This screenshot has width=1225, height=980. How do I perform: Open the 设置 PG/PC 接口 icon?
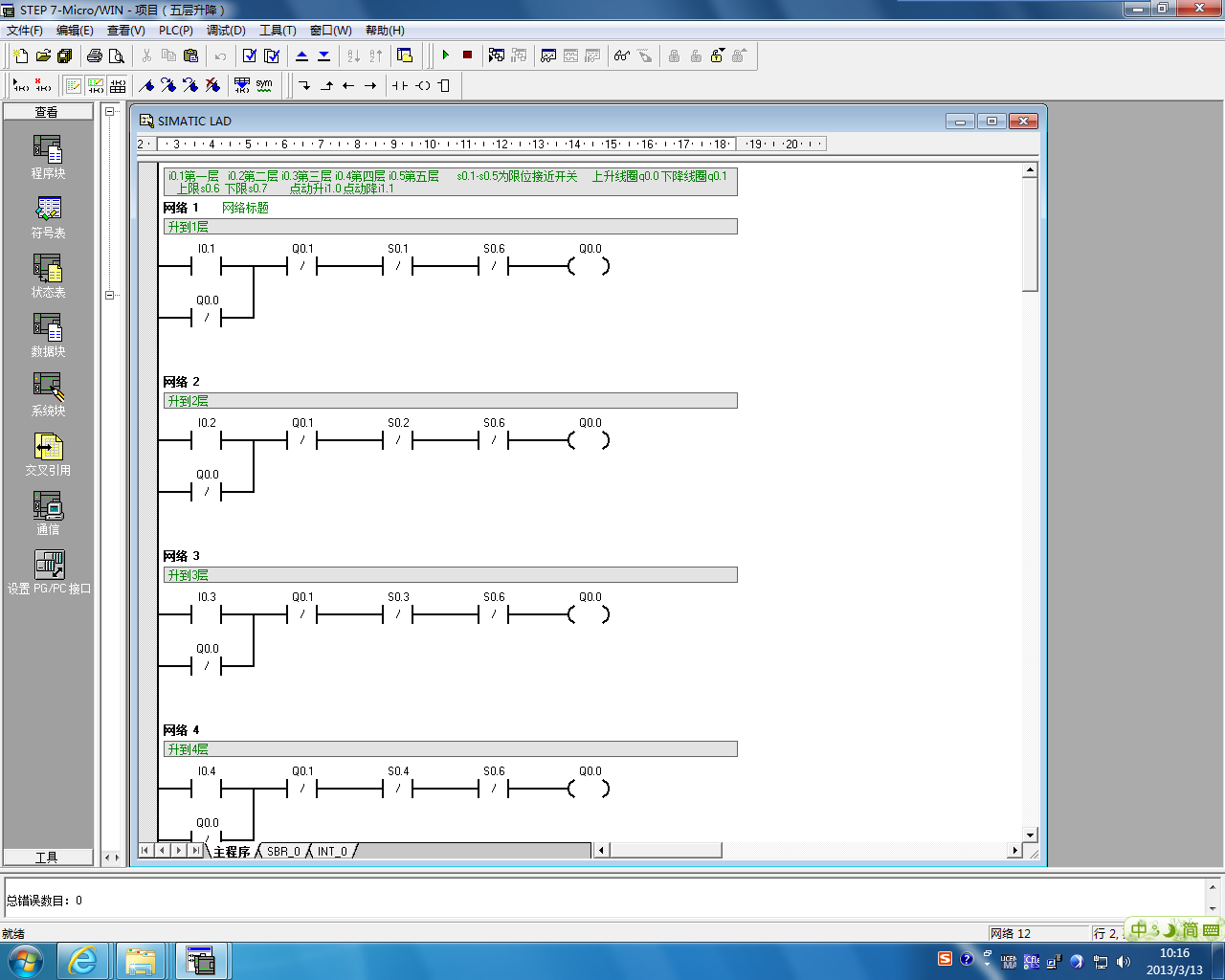[49, 572]
